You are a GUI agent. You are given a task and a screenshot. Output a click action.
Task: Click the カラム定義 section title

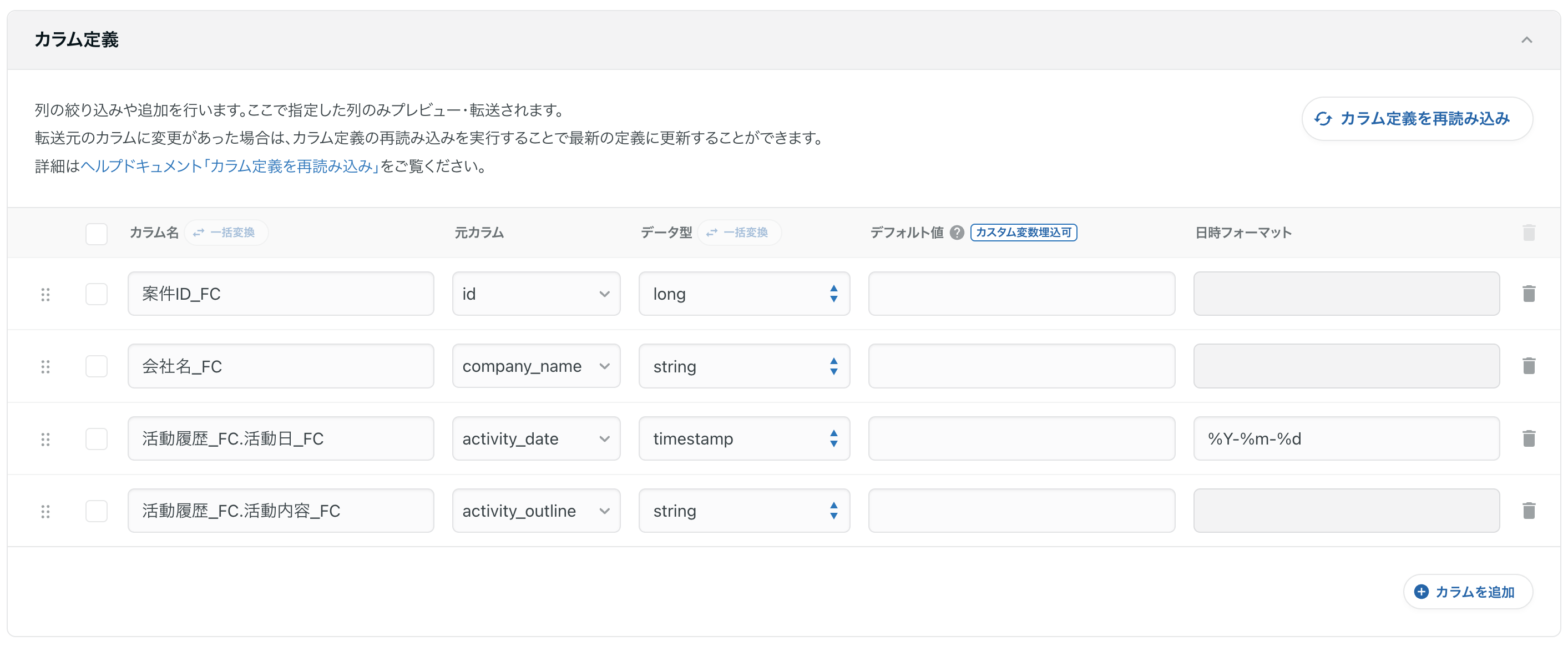tap(77, 40)
